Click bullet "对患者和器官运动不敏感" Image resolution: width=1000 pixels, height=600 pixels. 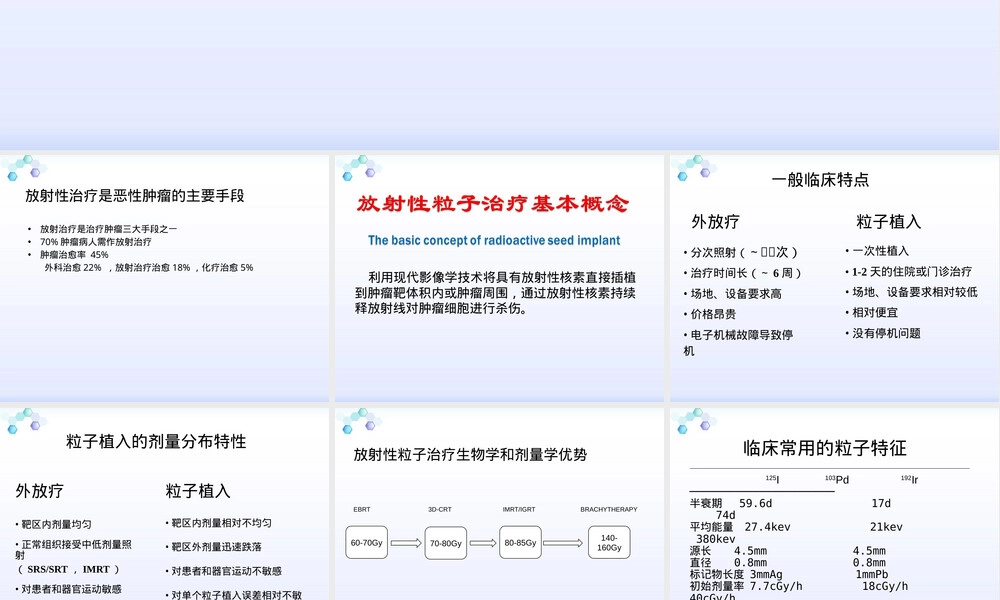224,571
